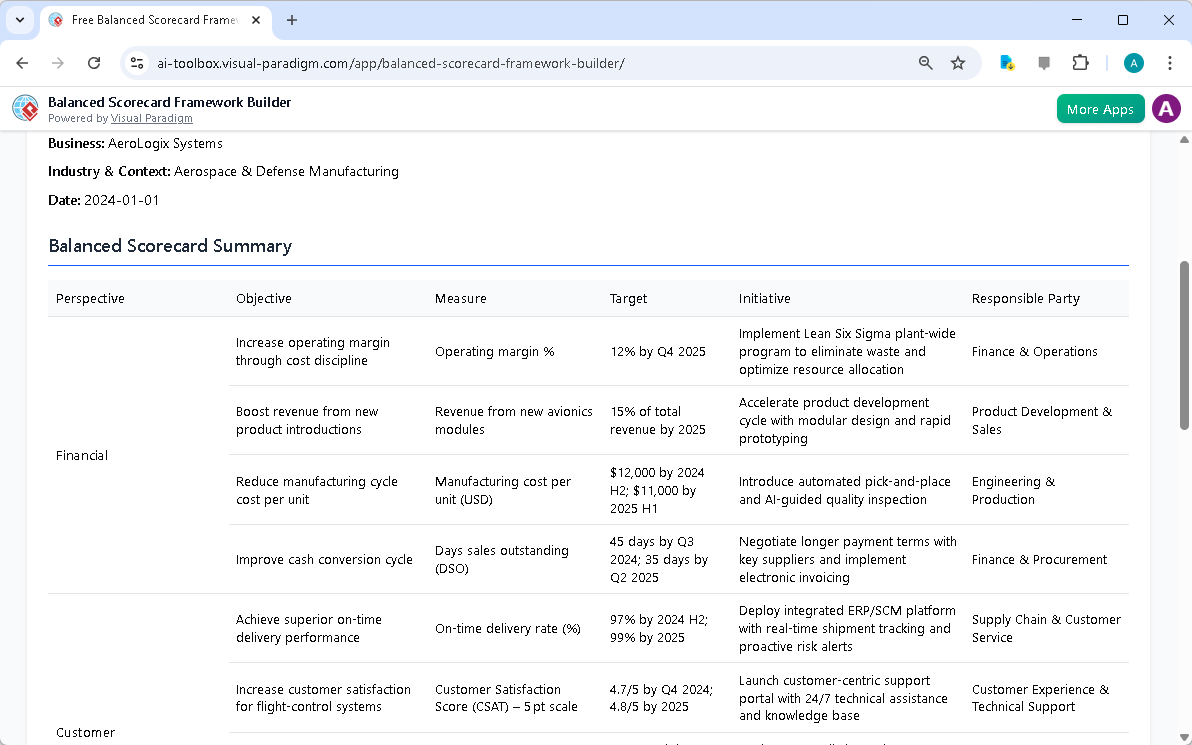This screenshot has width=1192, height=745.
Task: Open the in-page zoom magnifier icon
Action: (925, 62)
